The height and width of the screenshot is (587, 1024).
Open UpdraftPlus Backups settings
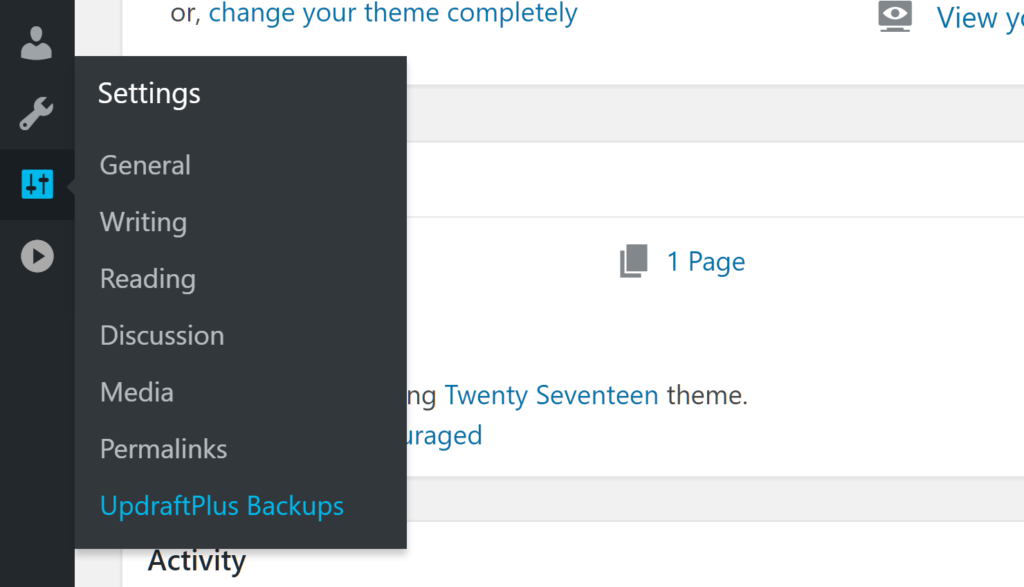(221, 506)
